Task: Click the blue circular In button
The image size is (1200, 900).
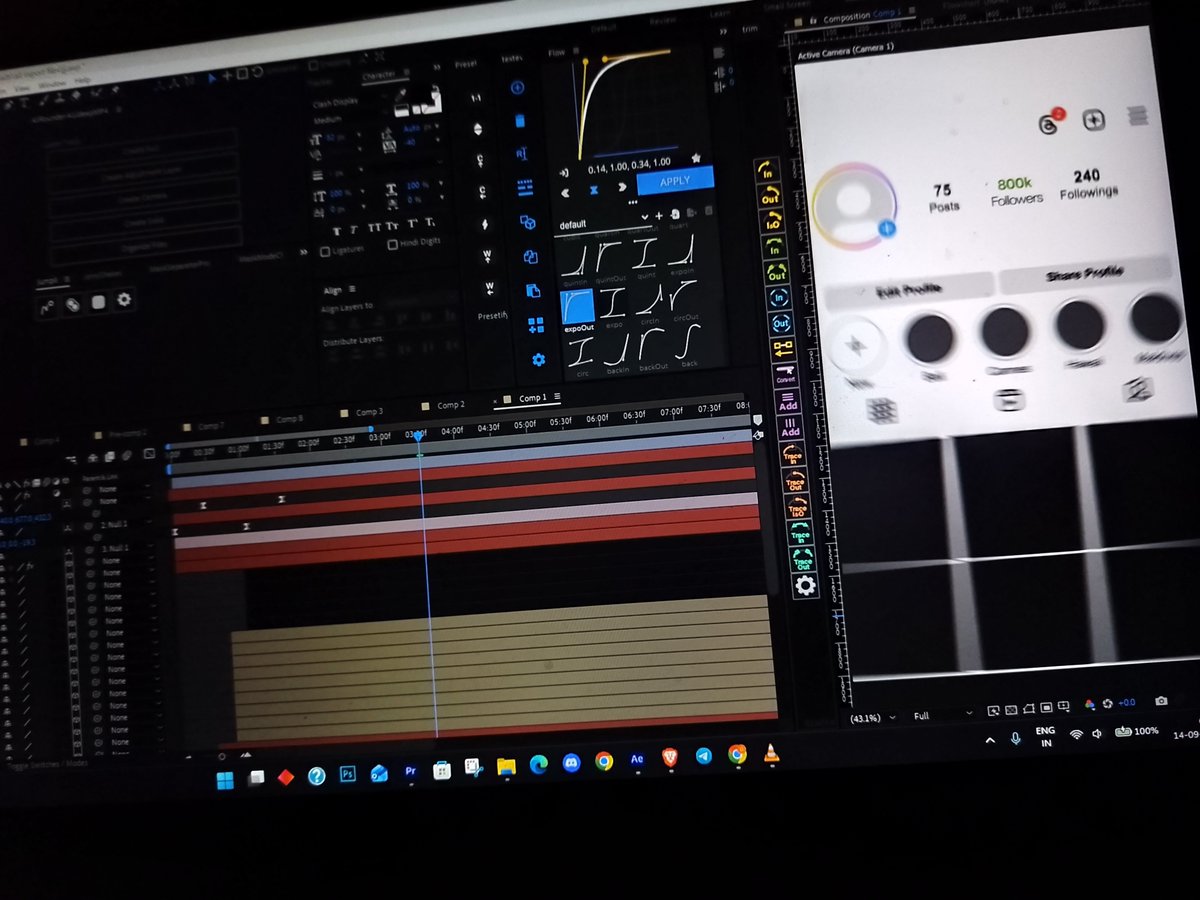Action: click(778, 297)
